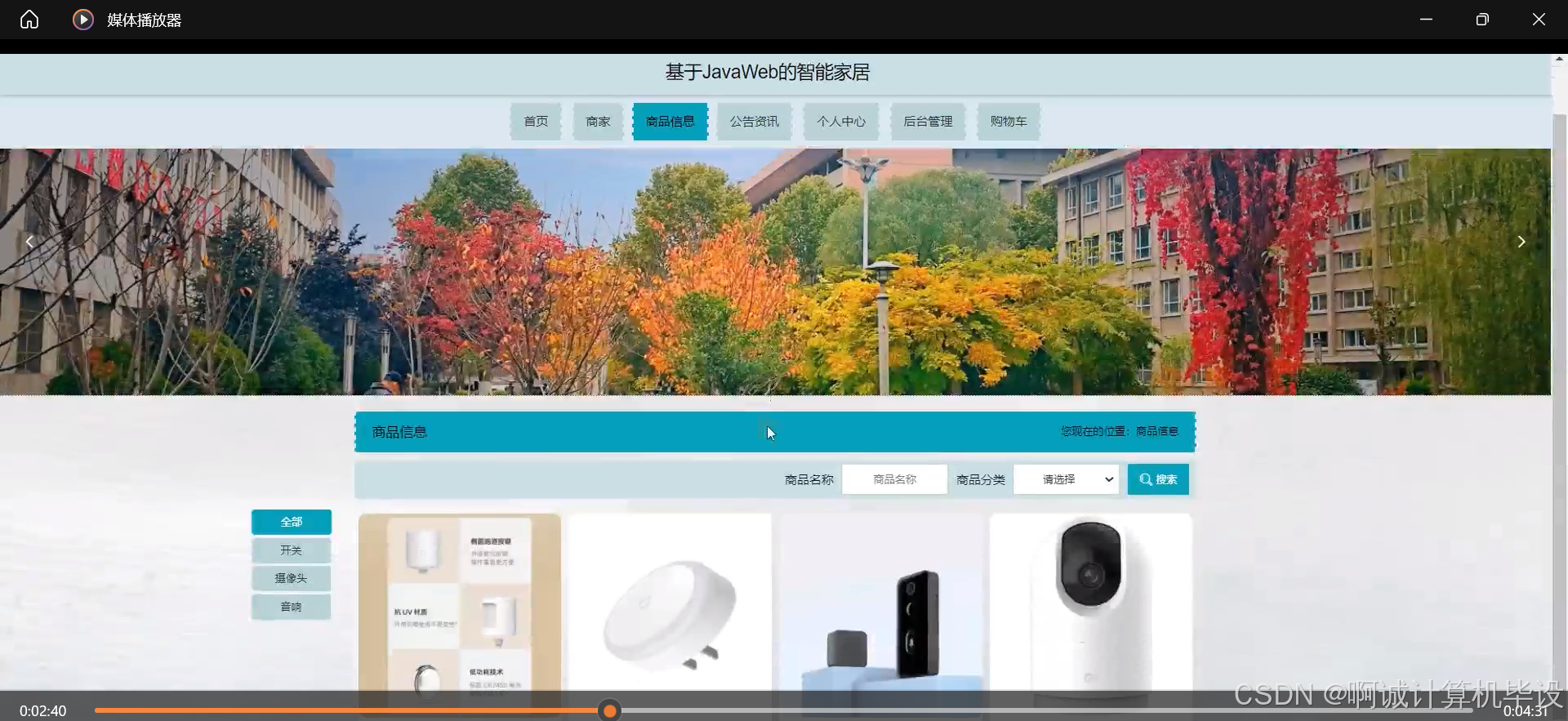Screen dimensions: 1568x721
Task: Minimize the media player window
Action: 1426,20
